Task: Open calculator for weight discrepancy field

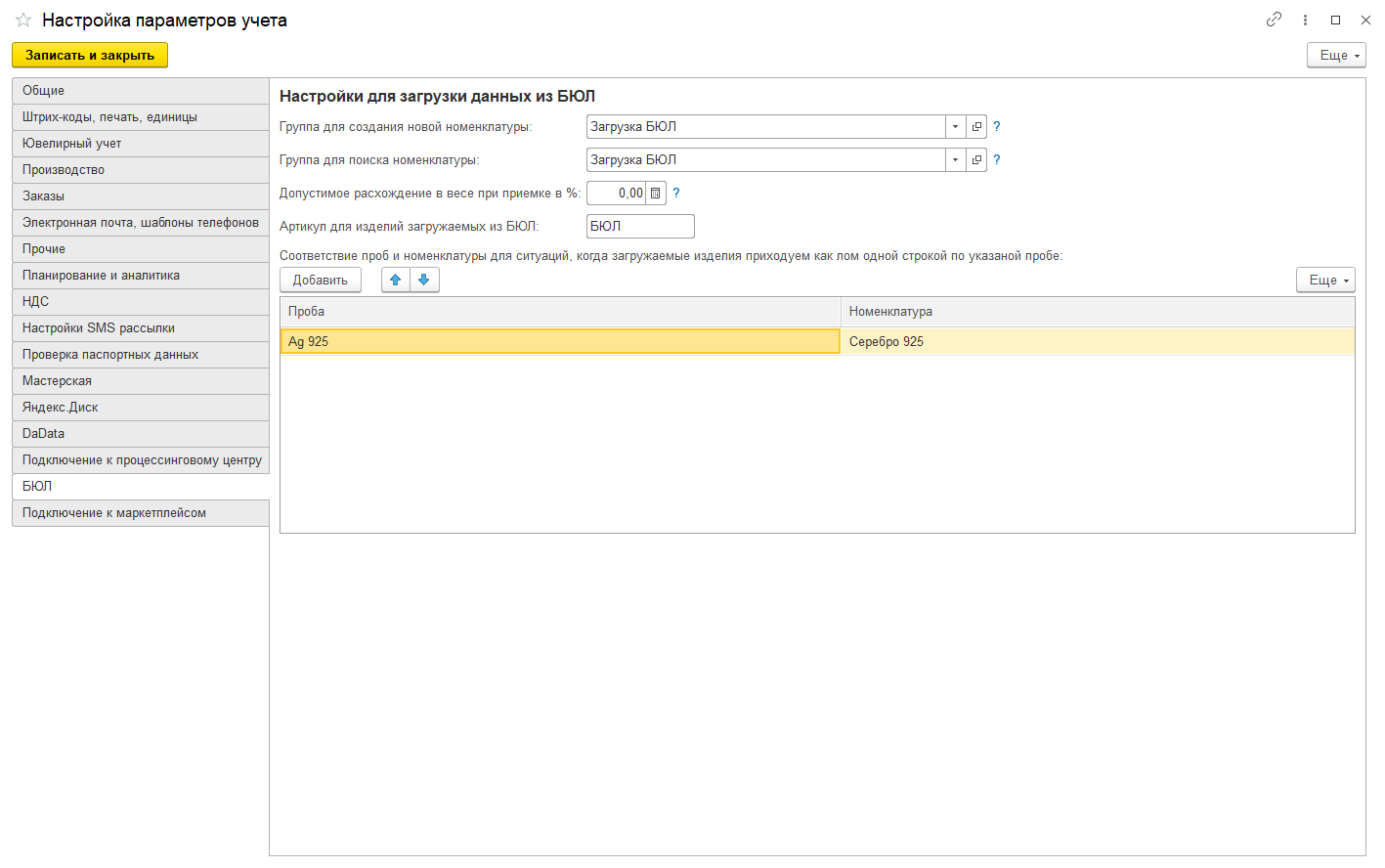Action: (656, 194)
